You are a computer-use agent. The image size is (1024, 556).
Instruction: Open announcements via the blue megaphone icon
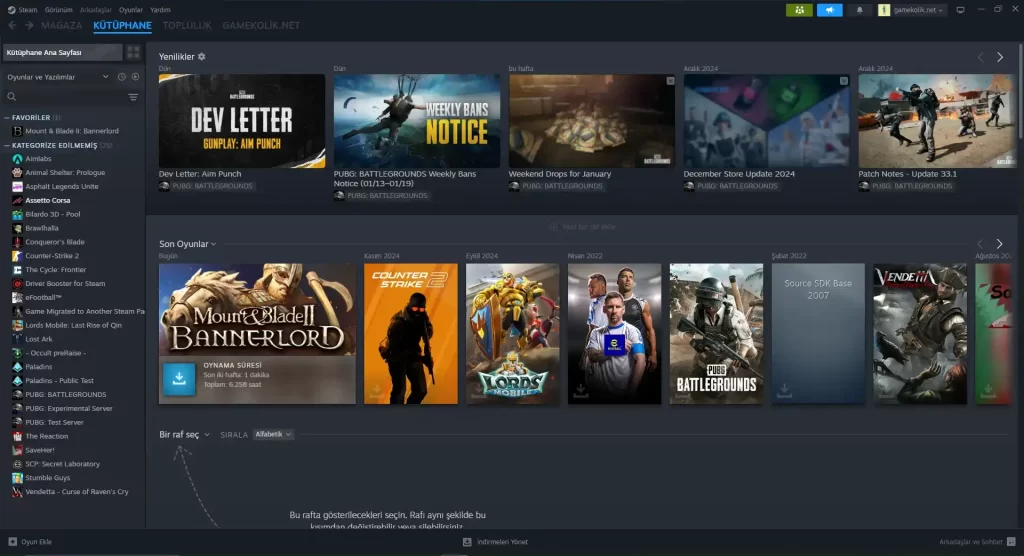click(829, 10)
